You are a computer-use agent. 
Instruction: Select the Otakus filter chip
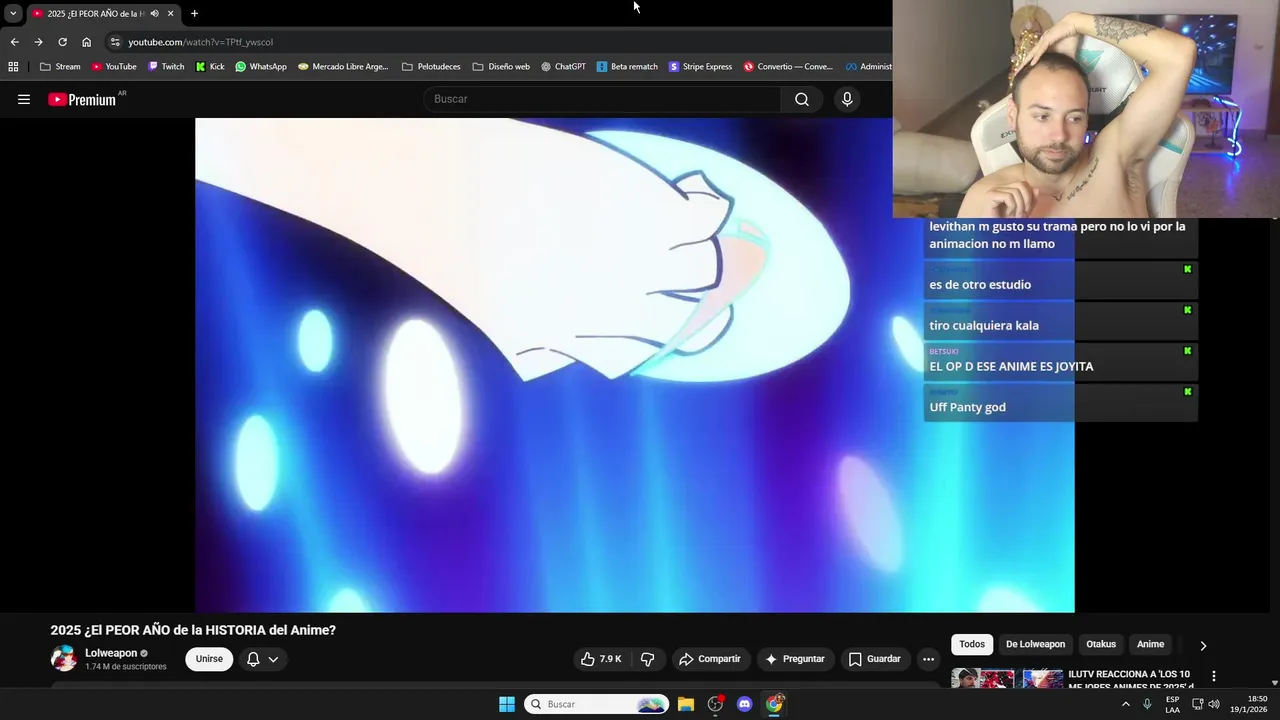click(1101, 644)
